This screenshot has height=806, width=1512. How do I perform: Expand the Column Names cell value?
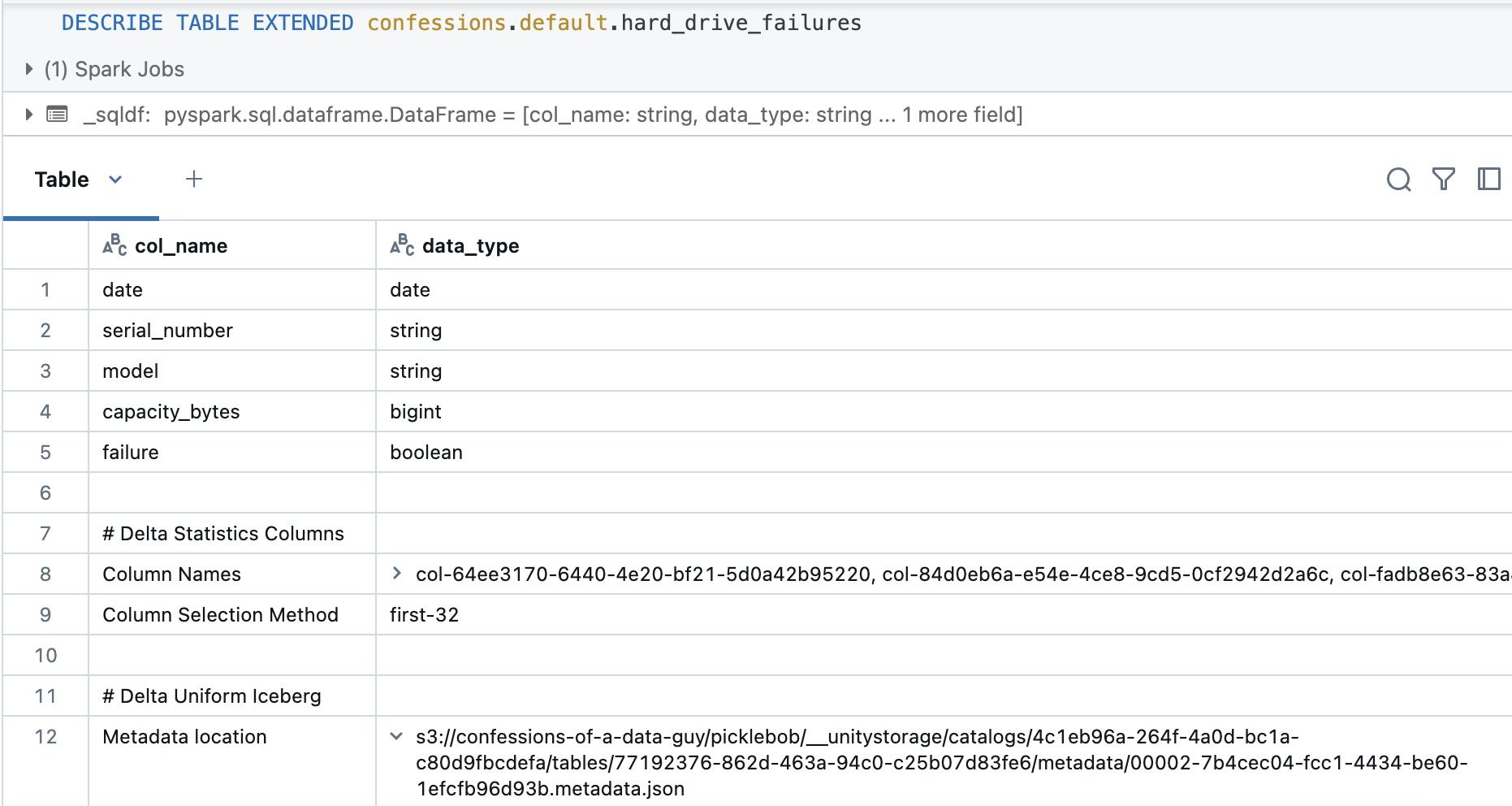(396, 574)
